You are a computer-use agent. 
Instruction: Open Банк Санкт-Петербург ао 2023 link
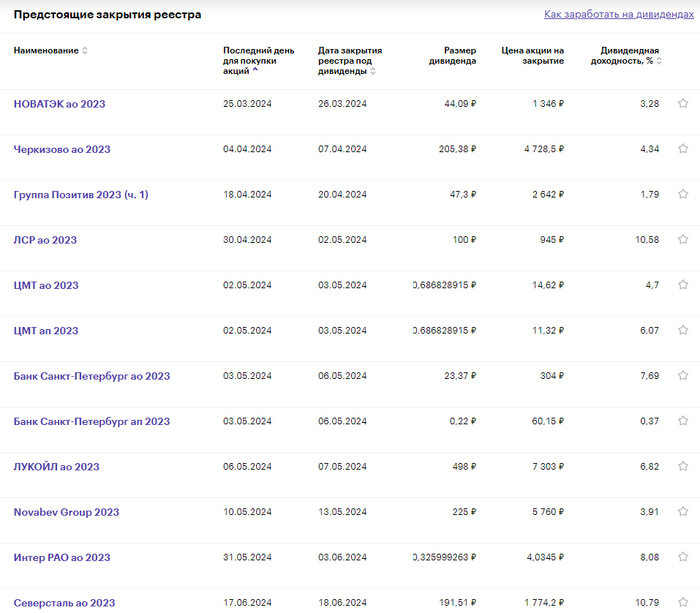pos(92,376)
